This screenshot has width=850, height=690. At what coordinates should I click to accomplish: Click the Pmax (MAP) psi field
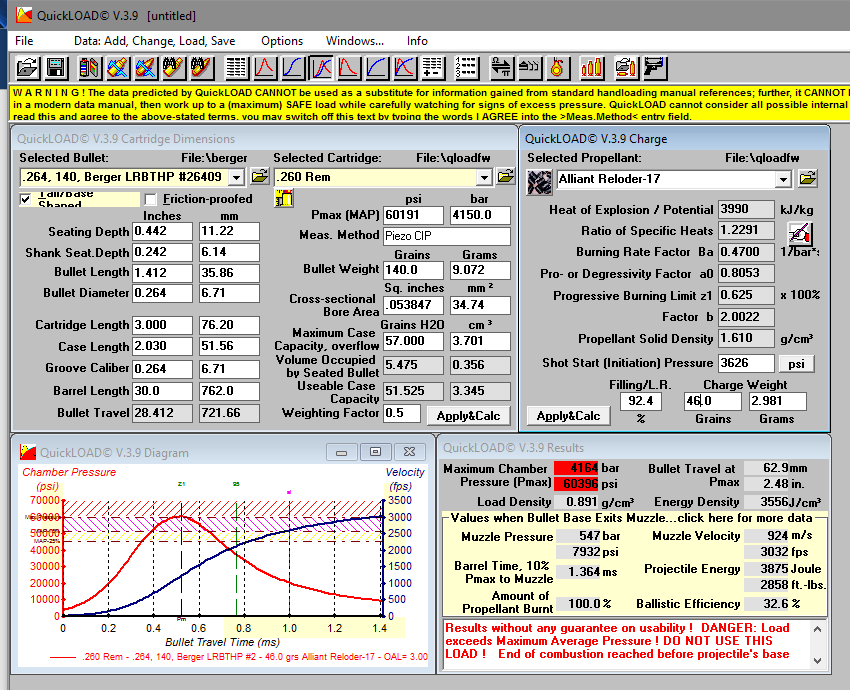tap(413, 215)
